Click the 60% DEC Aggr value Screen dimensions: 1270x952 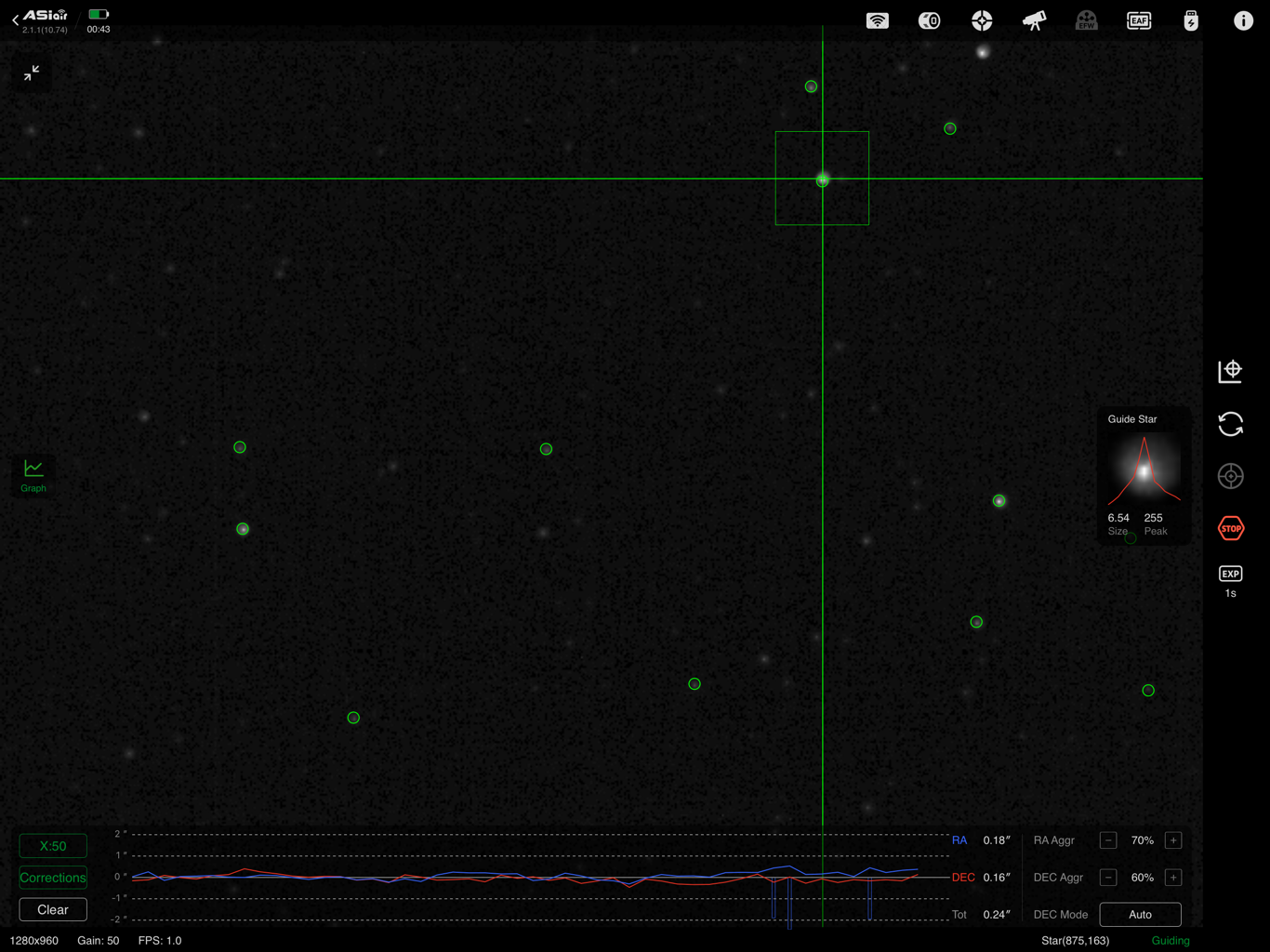pyautogui.click(x=1142, y=878)
